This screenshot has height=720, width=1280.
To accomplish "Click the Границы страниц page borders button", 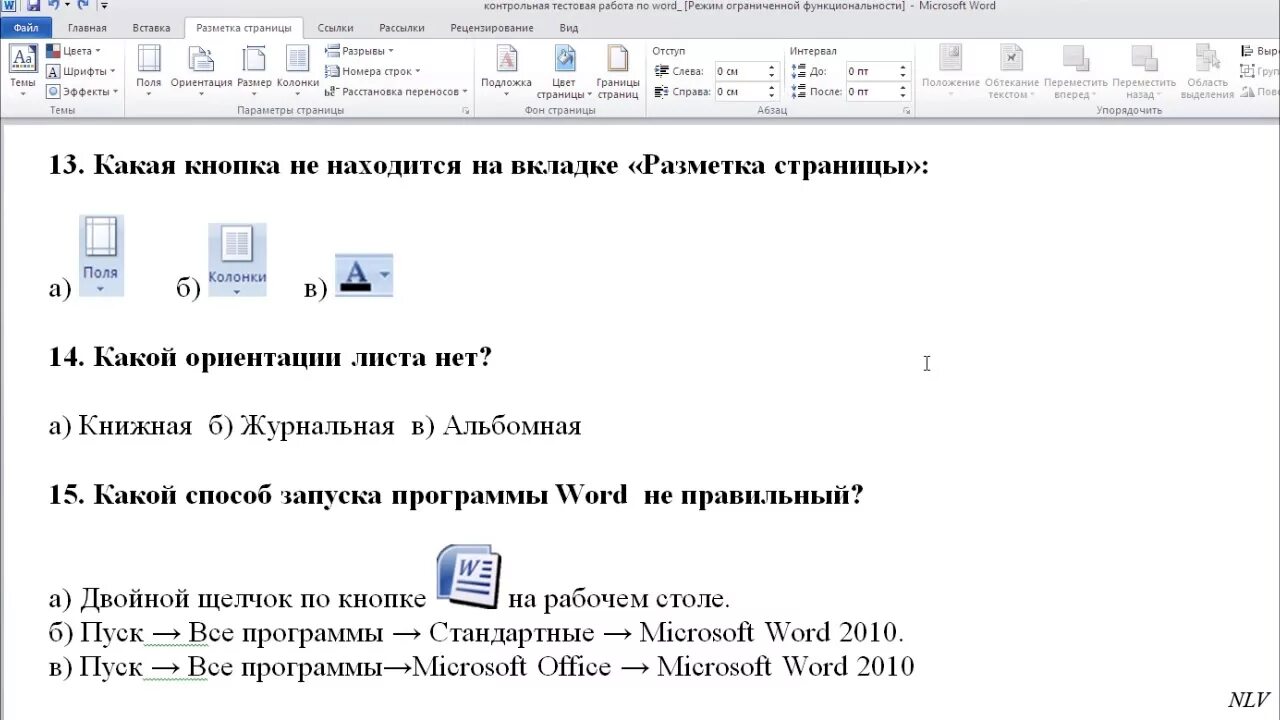I will pos(618,71).
